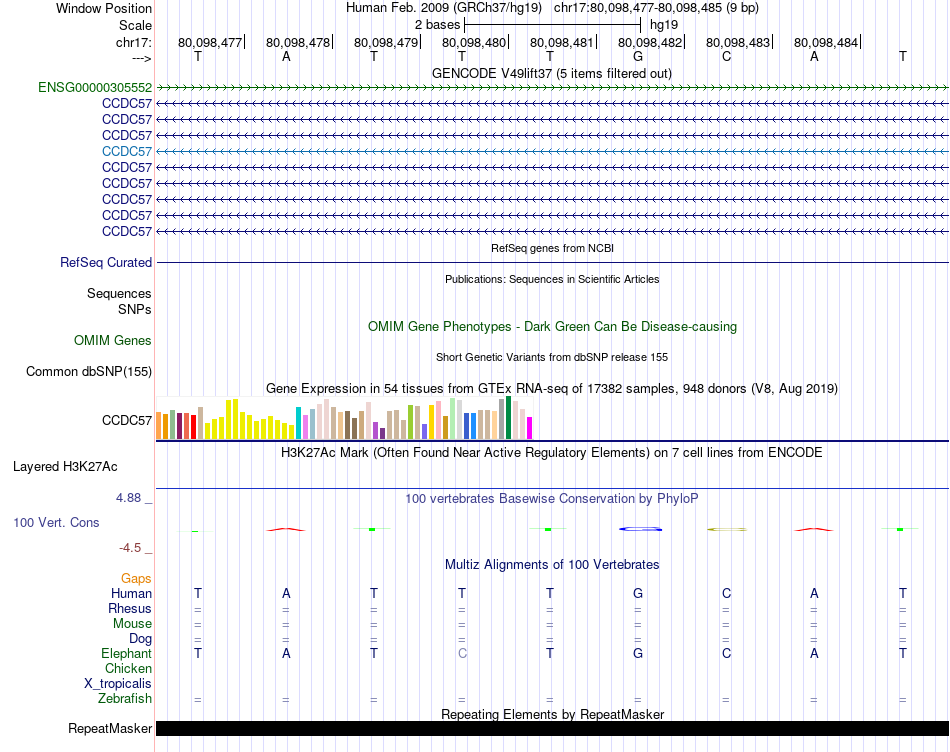This screenshot has width=950, height=752.
Task: Click the magenta bar ending the GTEx chart
Action: click(530, 428)
